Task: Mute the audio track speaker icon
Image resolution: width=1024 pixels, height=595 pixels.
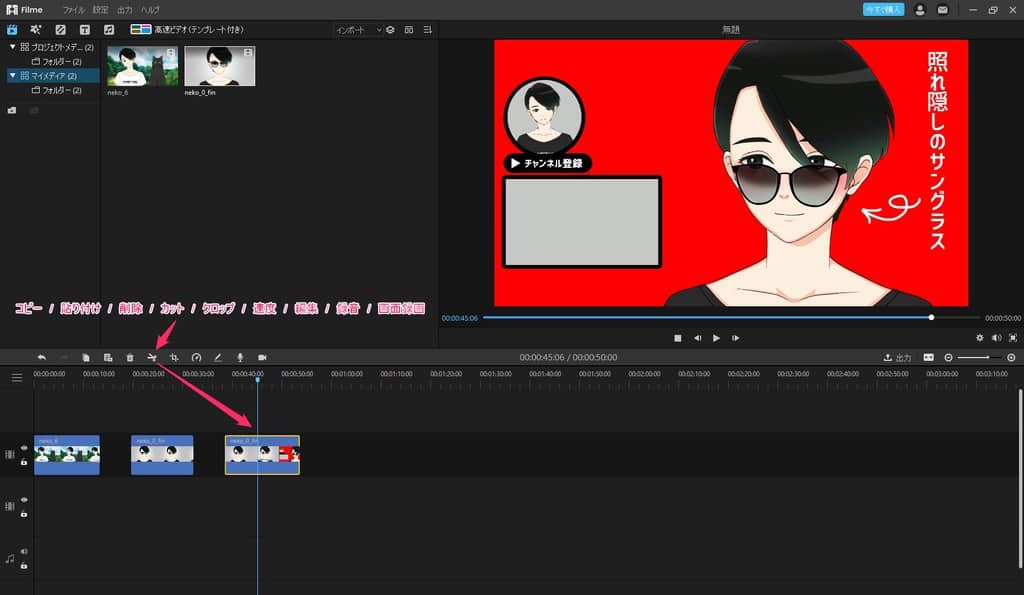Action: pos(24,551)
